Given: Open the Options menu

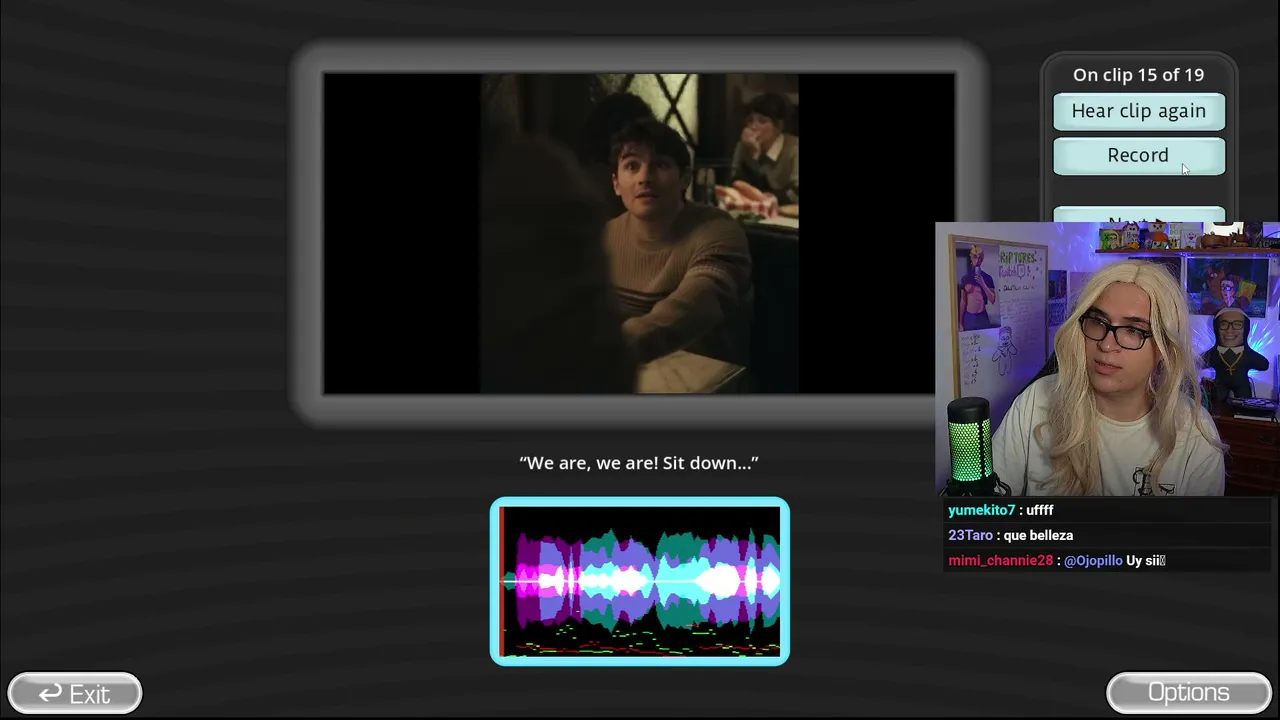Looking at the screenshot, I should pyautogui.click(x=1189, y=693).
